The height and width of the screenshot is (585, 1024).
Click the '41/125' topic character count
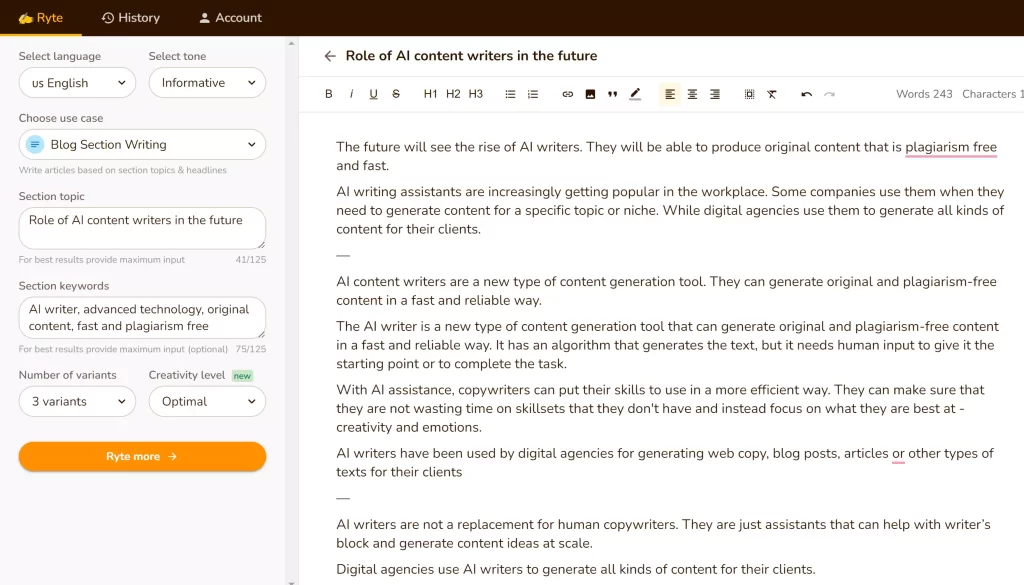[x=251, y=260]
